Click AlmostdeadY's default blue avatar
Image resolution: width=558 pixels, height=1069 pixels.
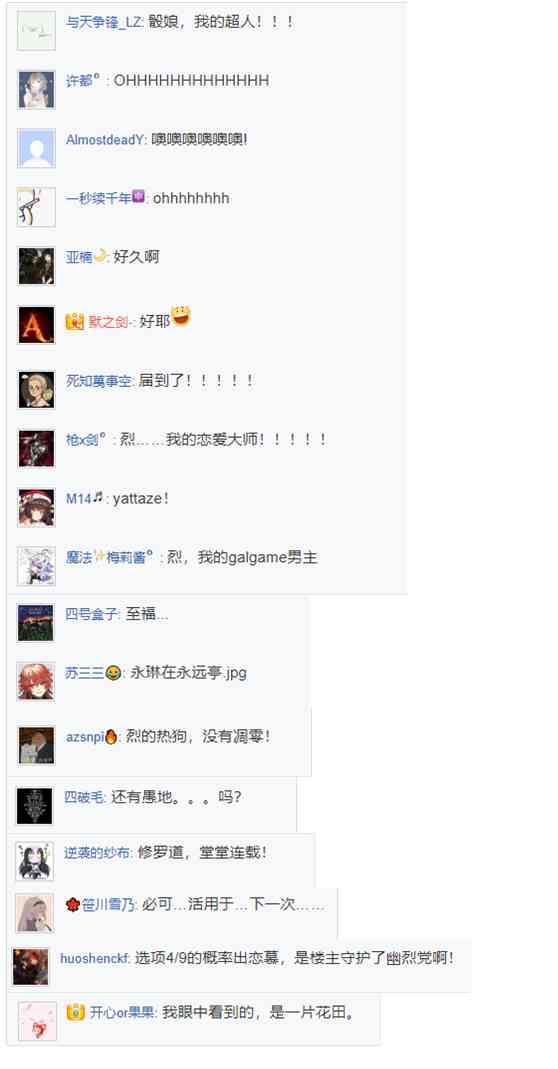(36, 149)
